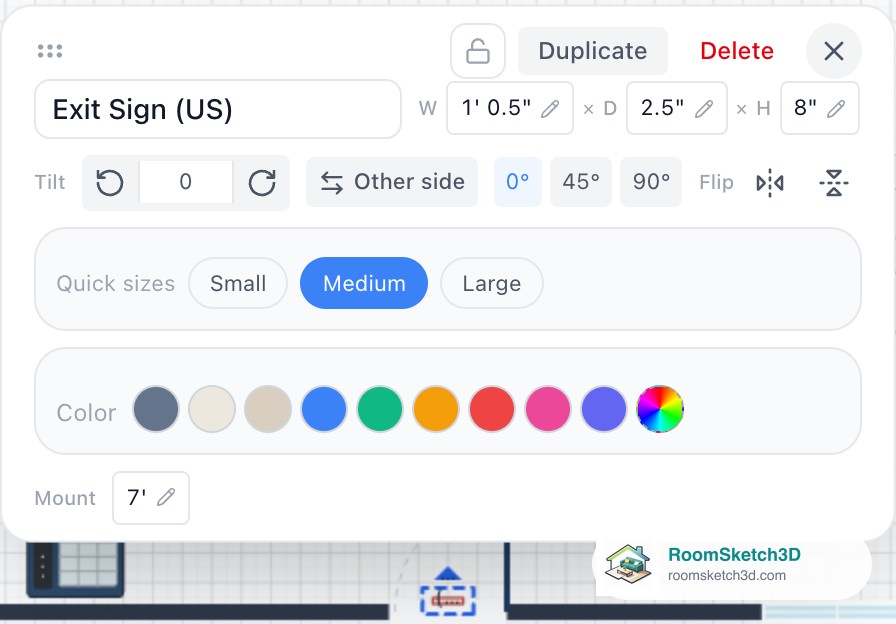Flip the item horizontally
Viewport: 896px width, 624px height.
click(x=770, y=183)
